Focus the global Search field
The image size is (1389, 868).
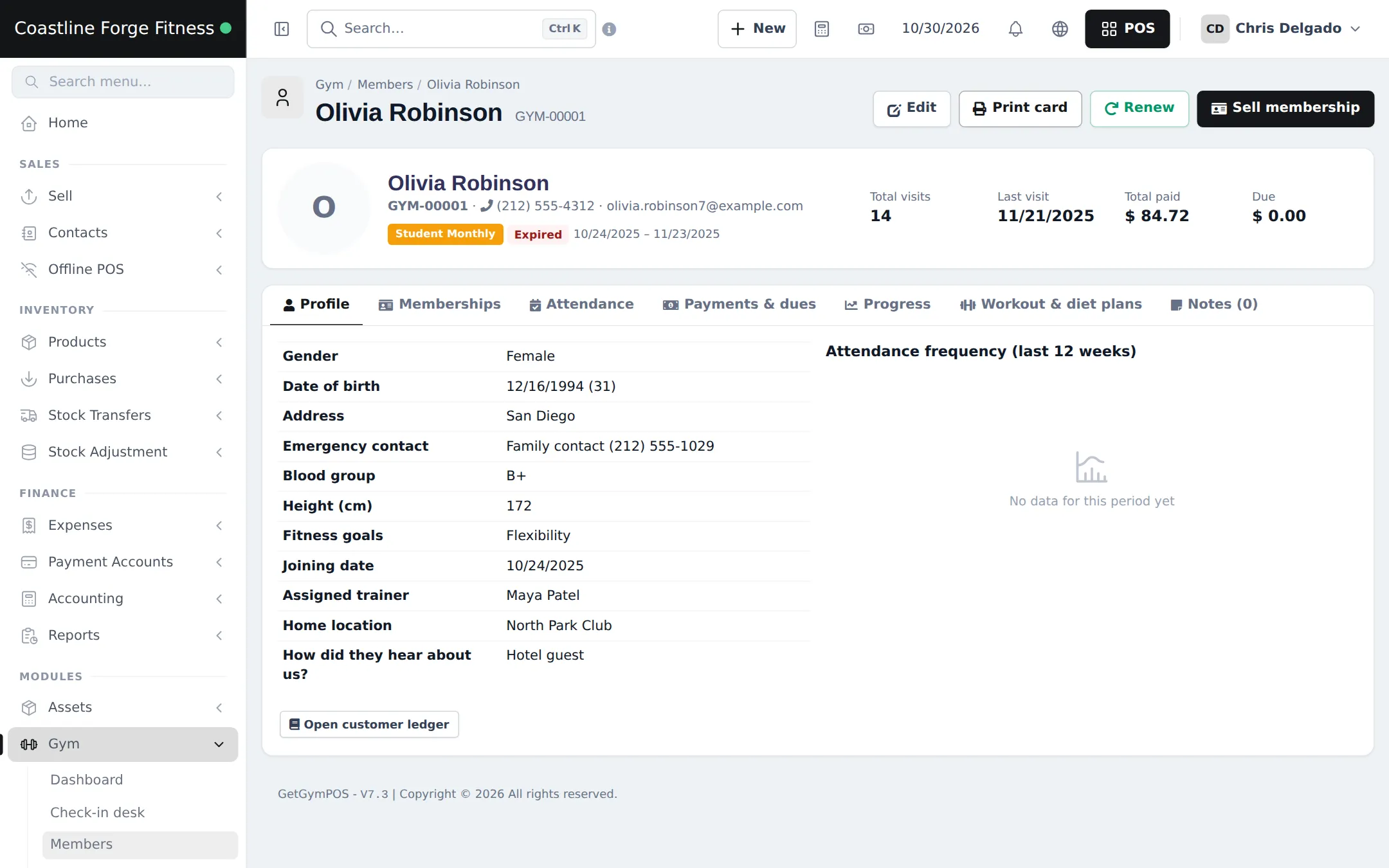451,29
